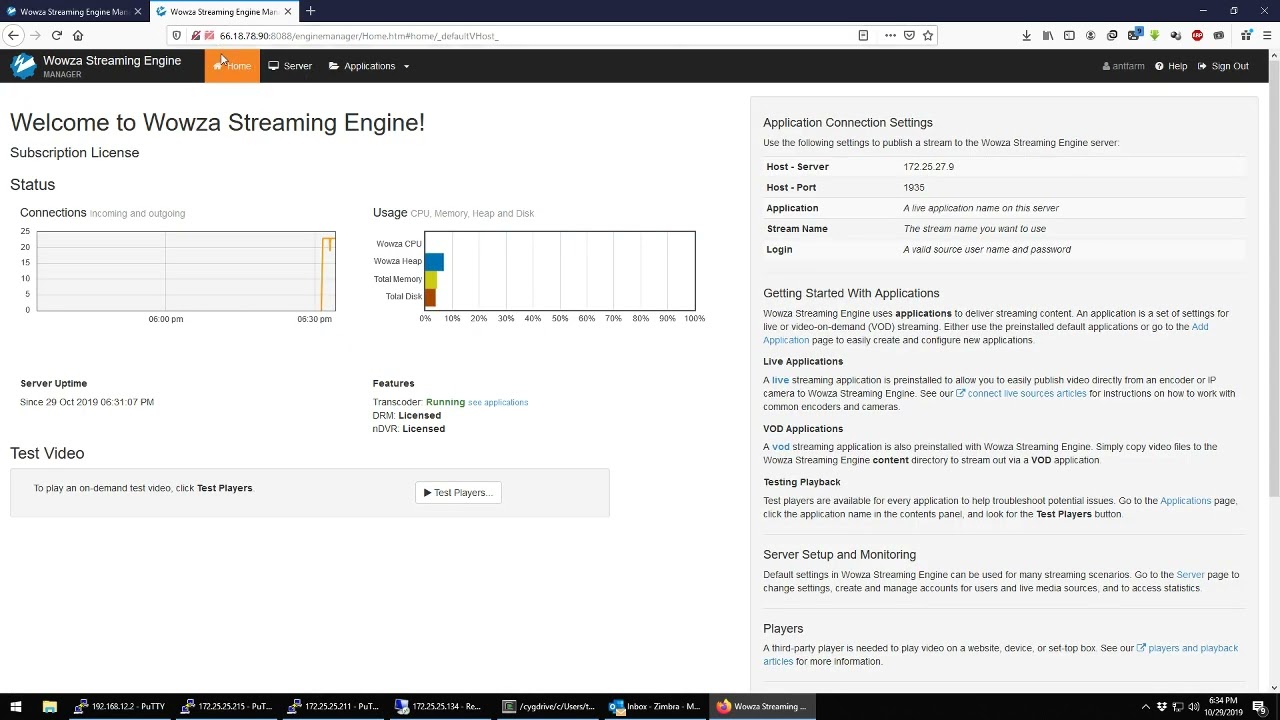Screen dimensions: 1280x720
Task: Switch to the cygdrive terminal taskbar window
Action: 548,706
